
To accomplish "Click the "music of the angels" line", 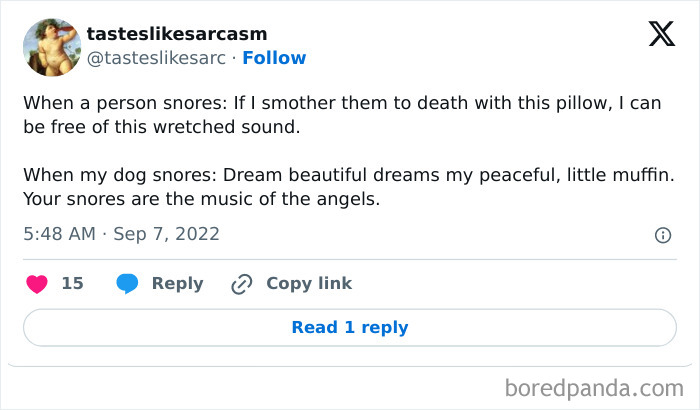I will pyautogui.click(x=202, y=199).
